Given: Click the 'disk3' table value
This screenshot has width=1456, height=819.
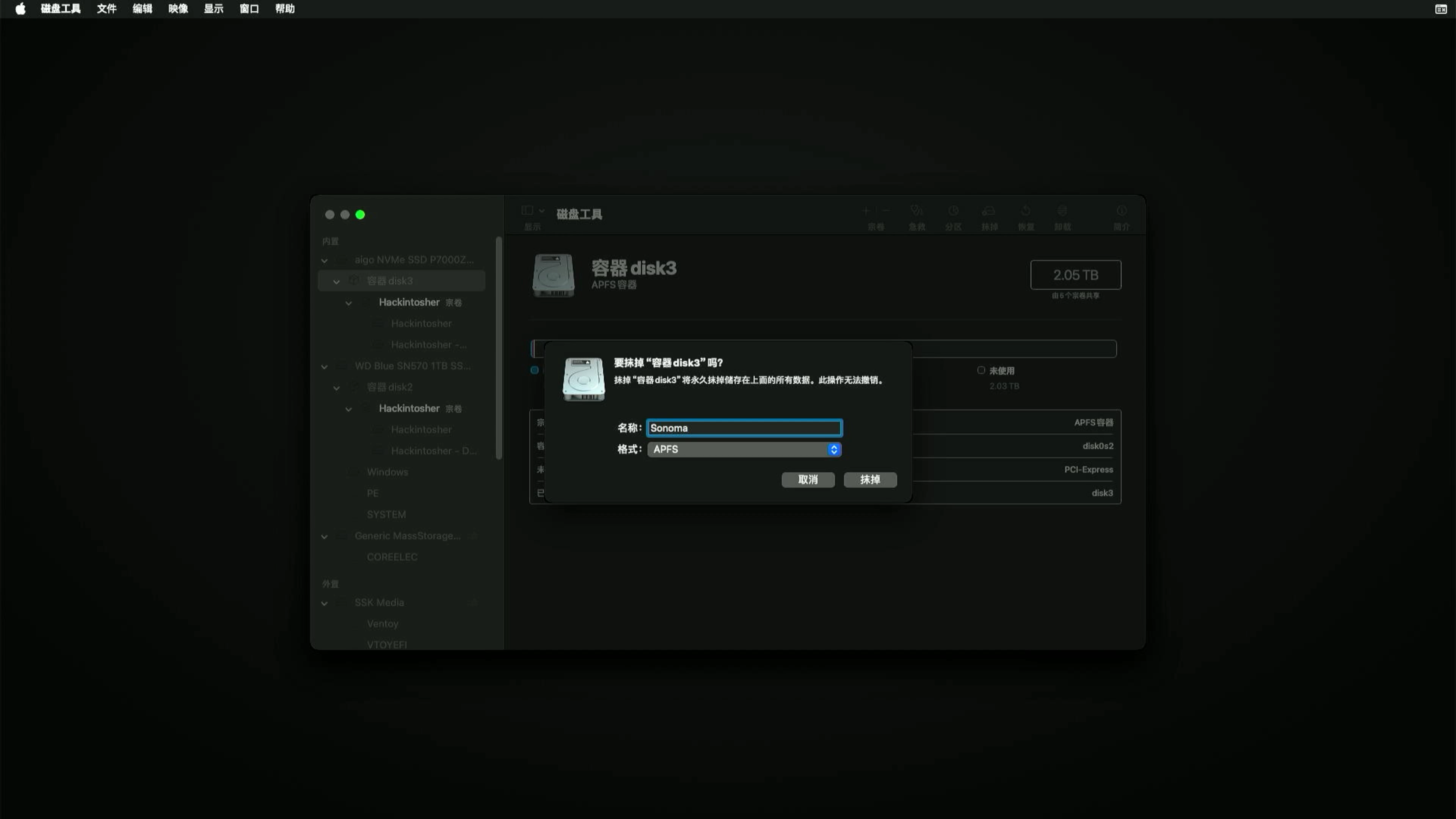Looking at the screenshot, I should click(x=1102, y=493).
